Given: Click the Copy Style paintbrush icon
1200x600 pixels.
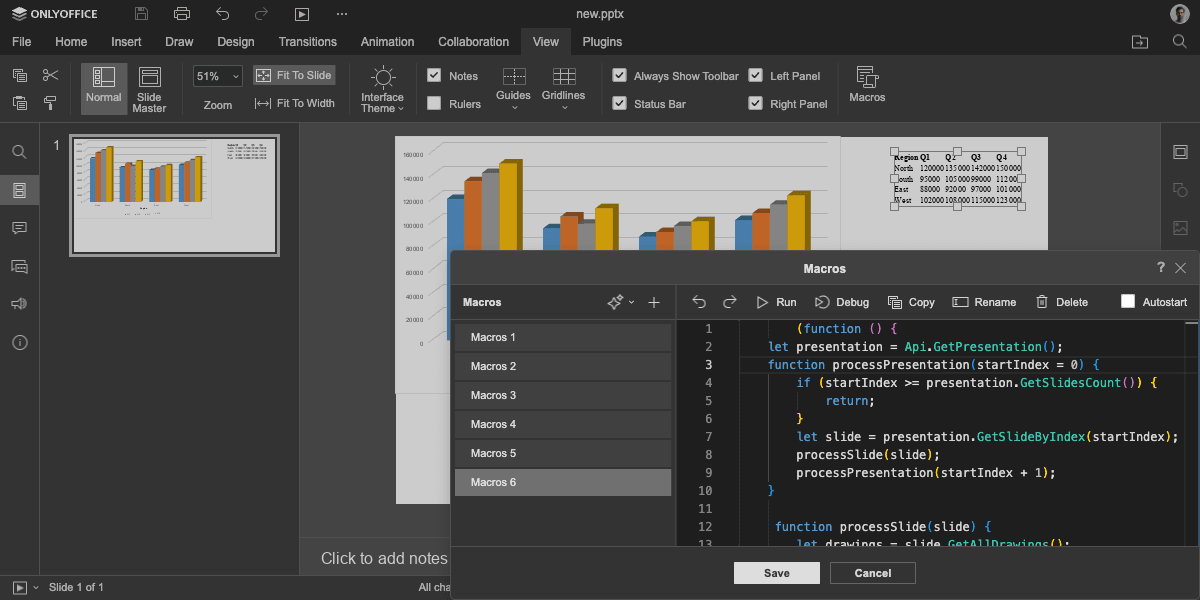Looking at the screenshot, I should click(x=51, y=102).
